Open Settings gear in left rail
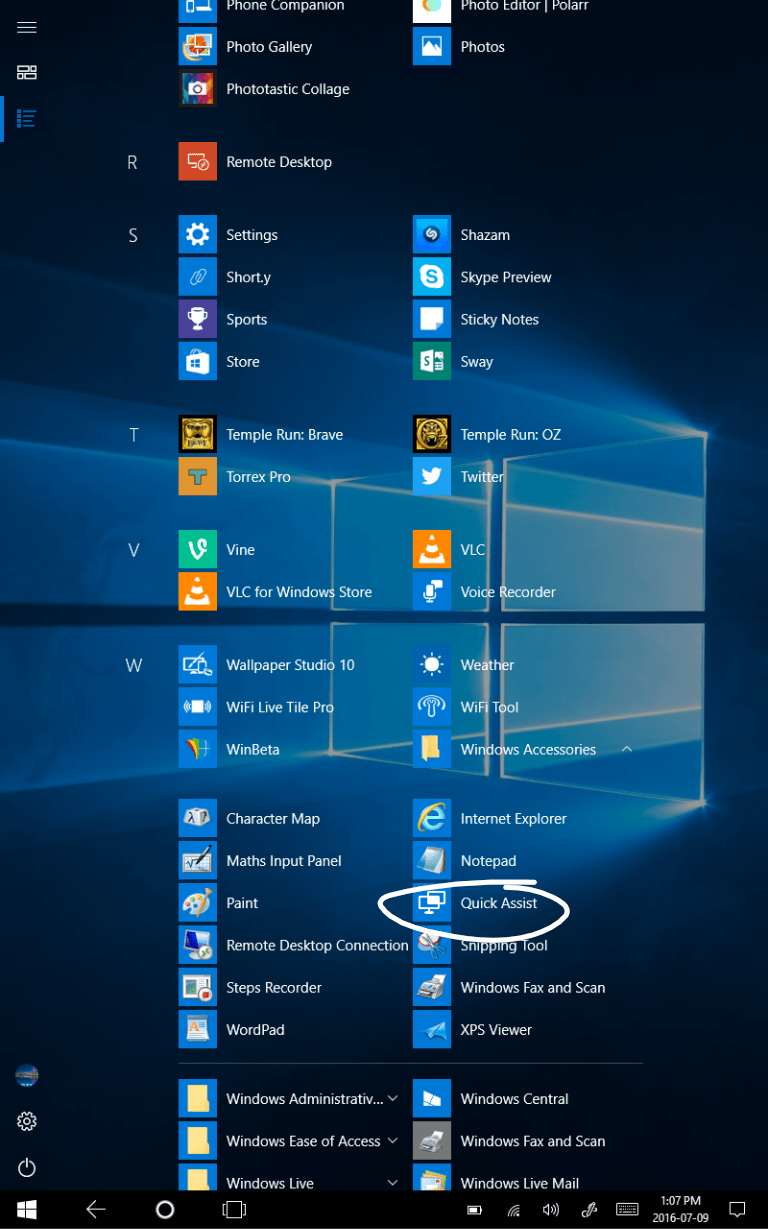768x1229 pixels. tap(27, 1122)
